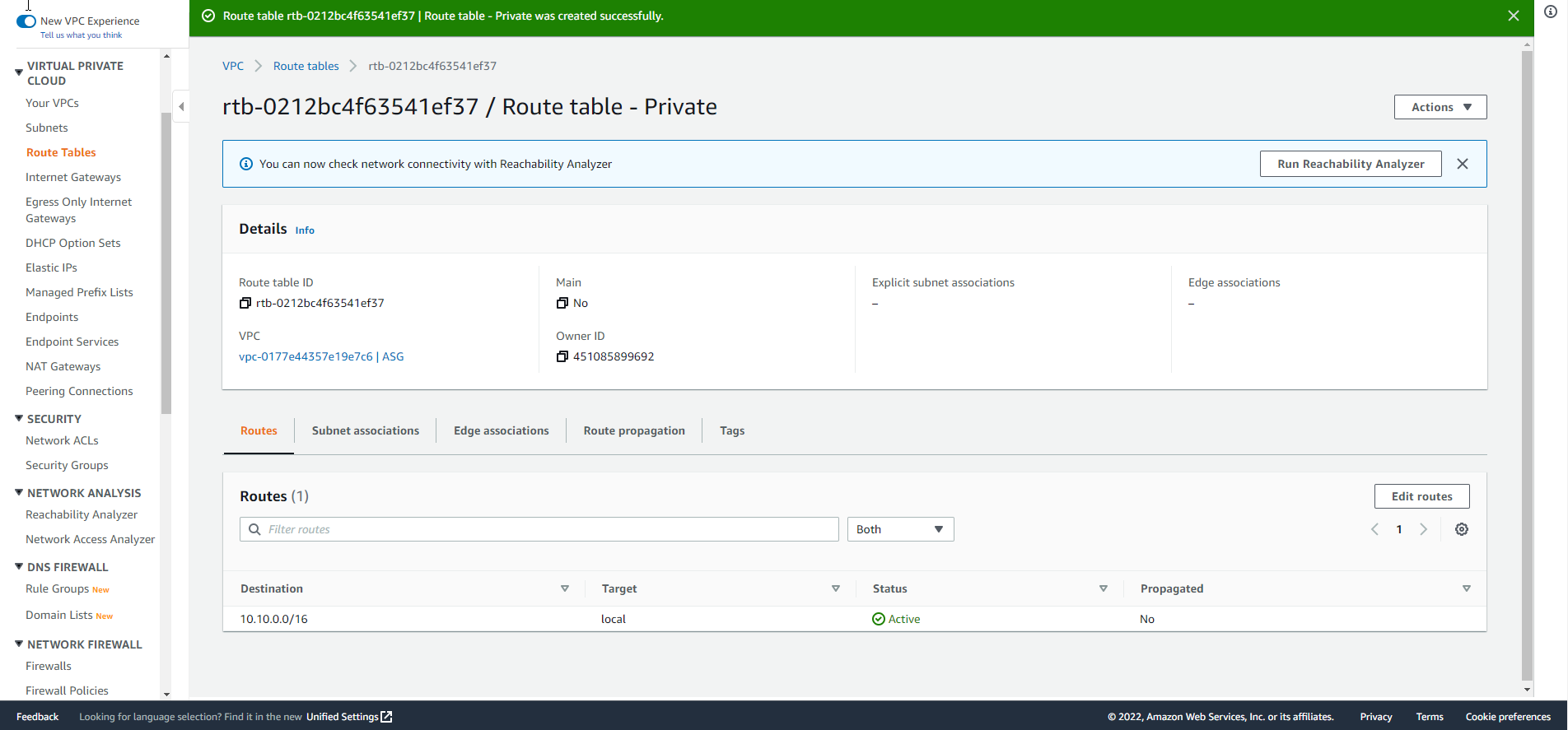Image resolution: width=1568 pixels, height=730 pixels.
Task: Collapse the Virtual Private Cloud section
Action: point(19,72)
